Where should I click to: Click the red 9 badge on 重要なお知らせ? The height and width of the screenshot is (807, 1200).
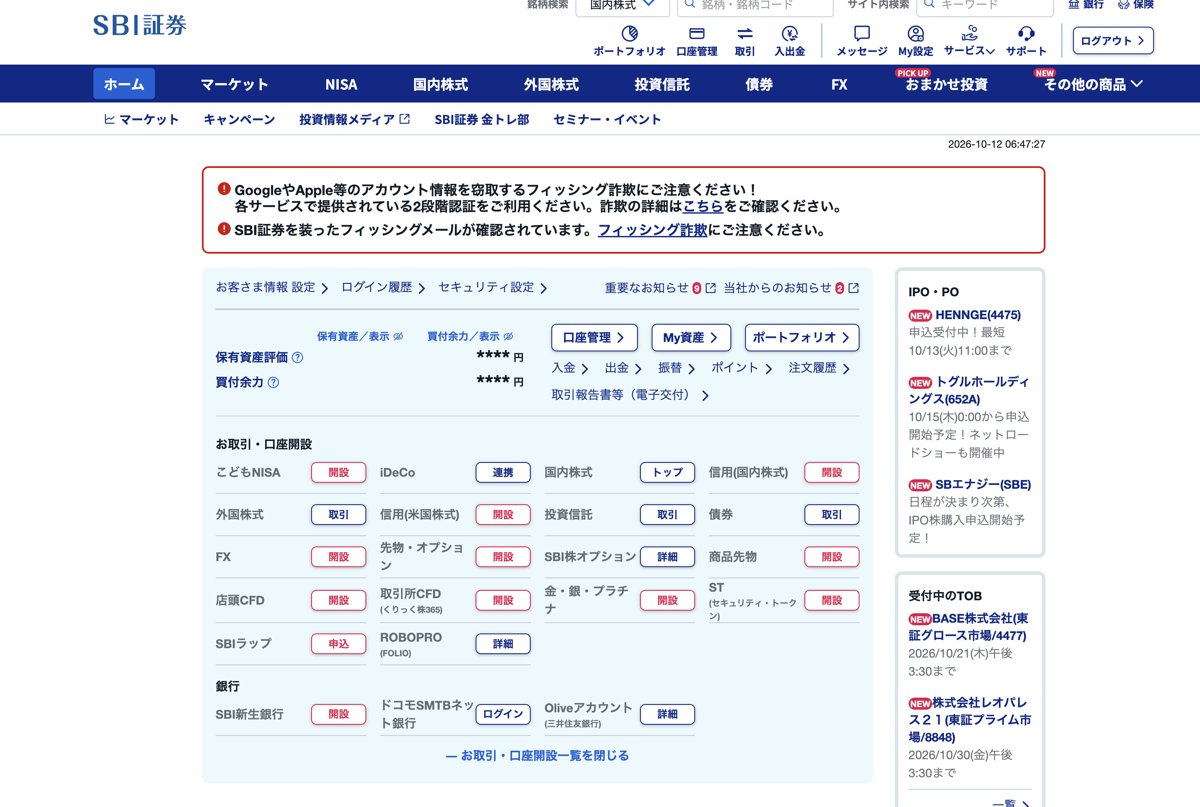click(697, 288)
